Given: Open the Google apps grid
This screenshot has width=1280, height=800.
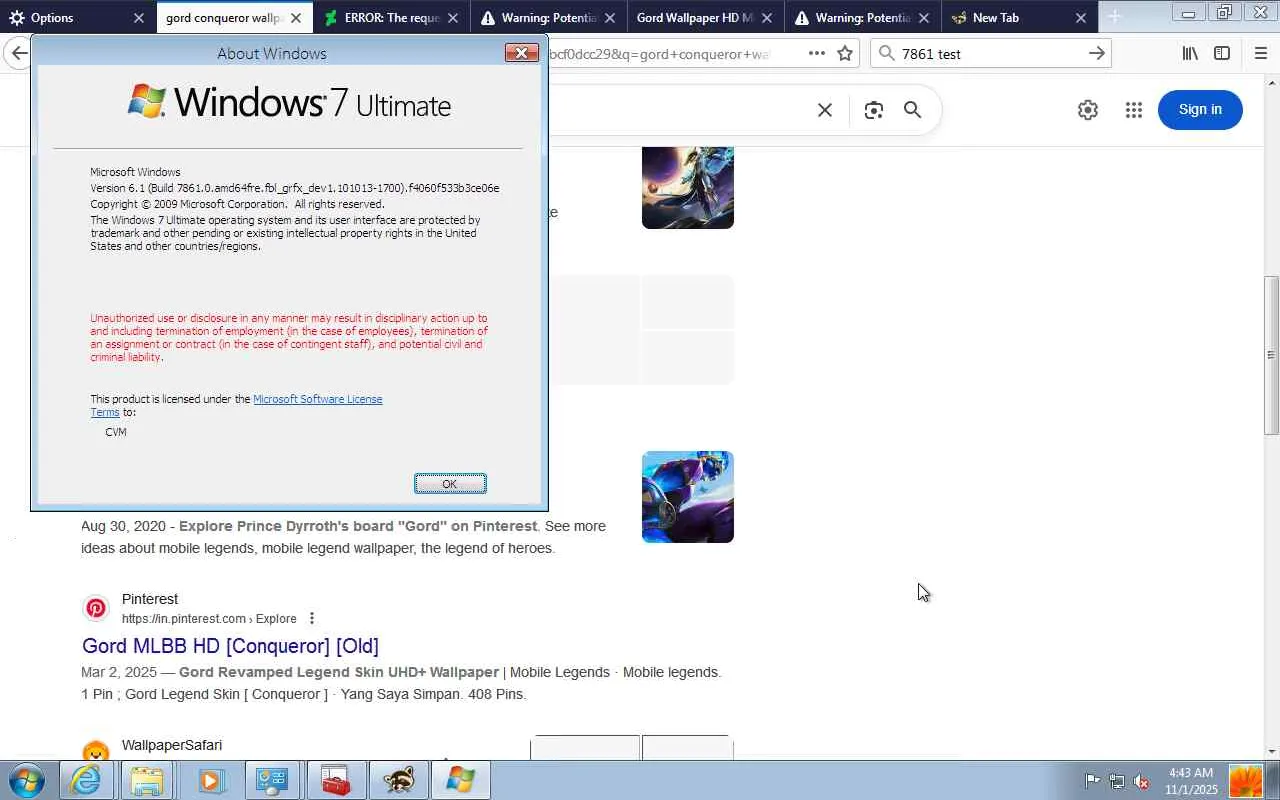Looking at the screenshot, I should coord(1133,110).
